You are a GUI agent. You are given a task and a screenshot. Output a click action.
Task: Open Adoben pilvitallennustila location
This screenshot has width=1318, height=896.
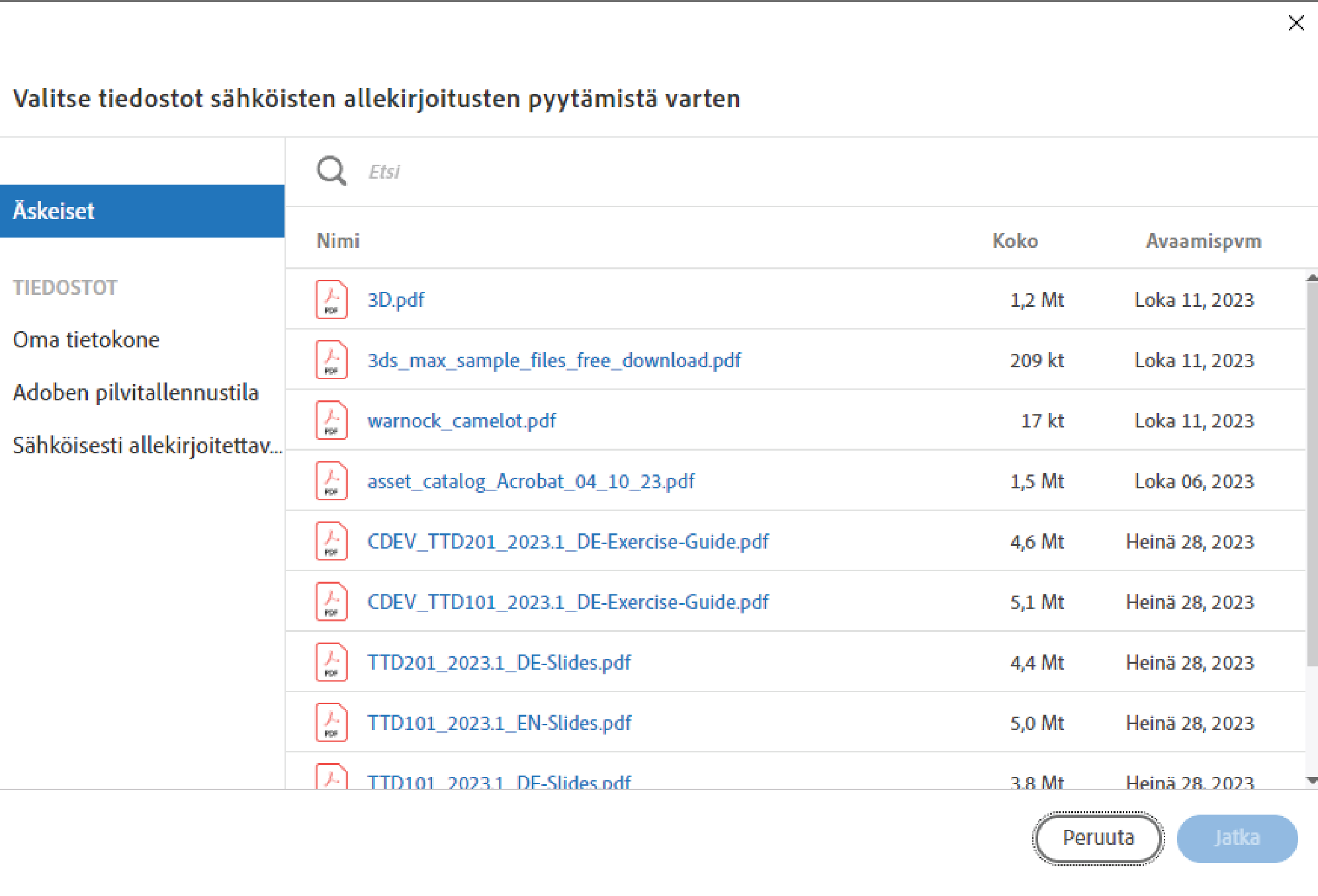(136, 392)
